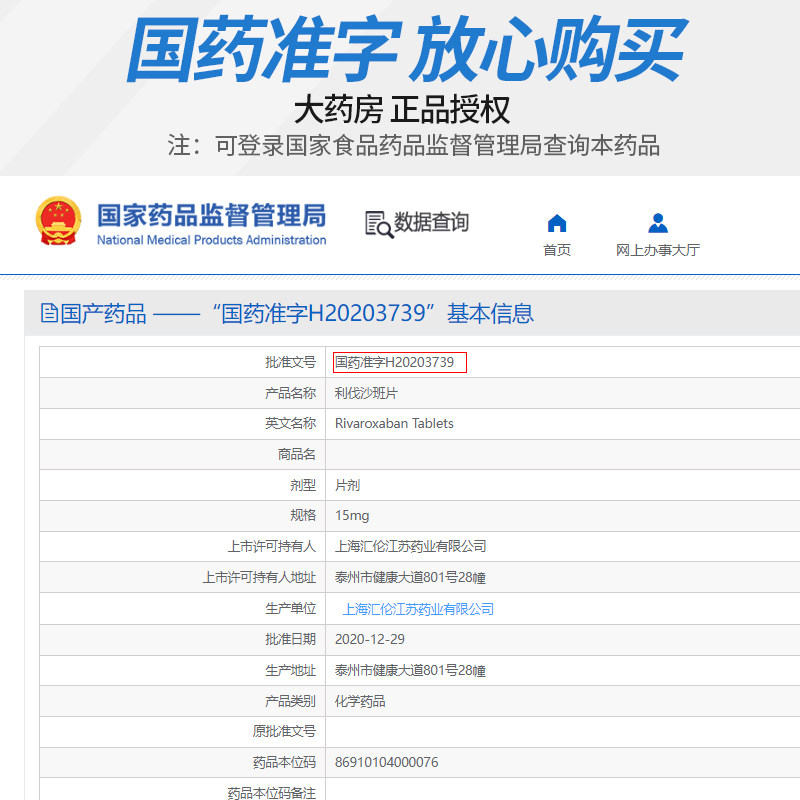Select specification value 15mg

pos(352,515)
